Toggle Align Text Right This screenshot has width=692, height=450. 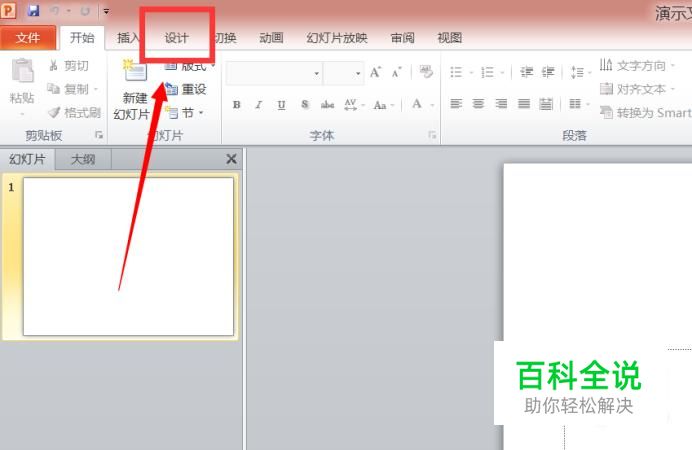point(501,104)
